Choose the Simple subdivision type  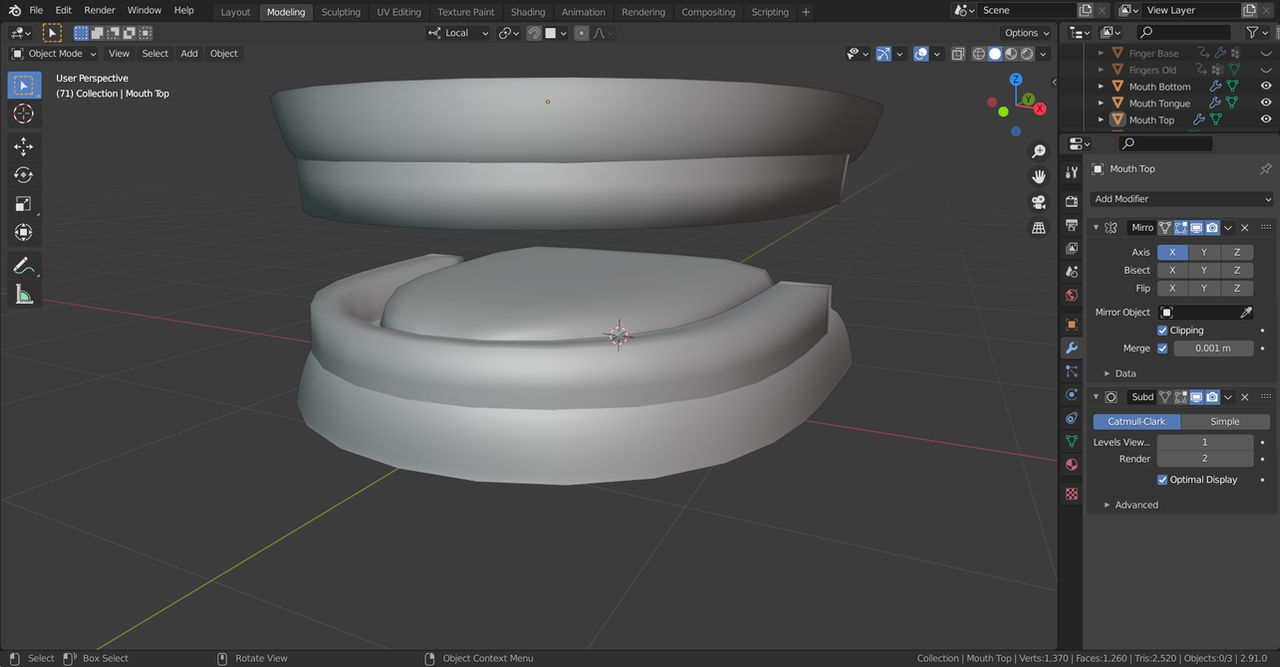pyautogui.click(x=1224, y=422)
